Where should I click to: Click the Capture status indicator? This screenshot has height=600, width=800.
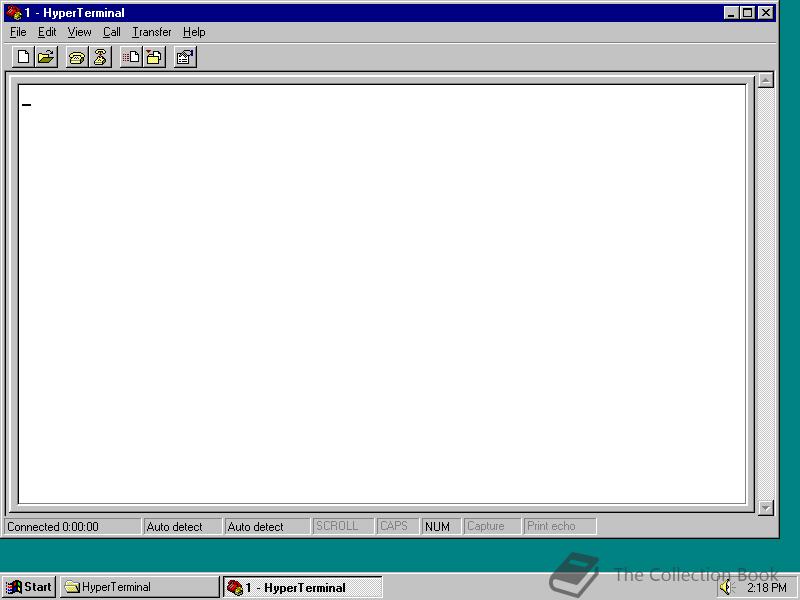(492, 527)
